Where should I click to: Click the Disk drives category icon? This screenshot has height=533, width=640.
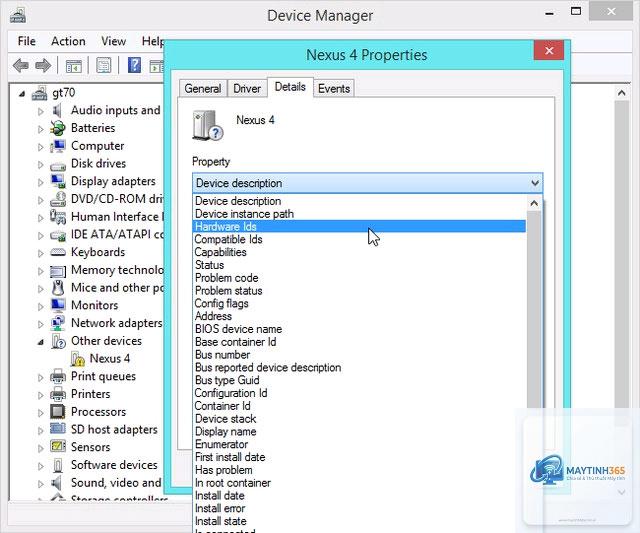[x=58, y=166]
